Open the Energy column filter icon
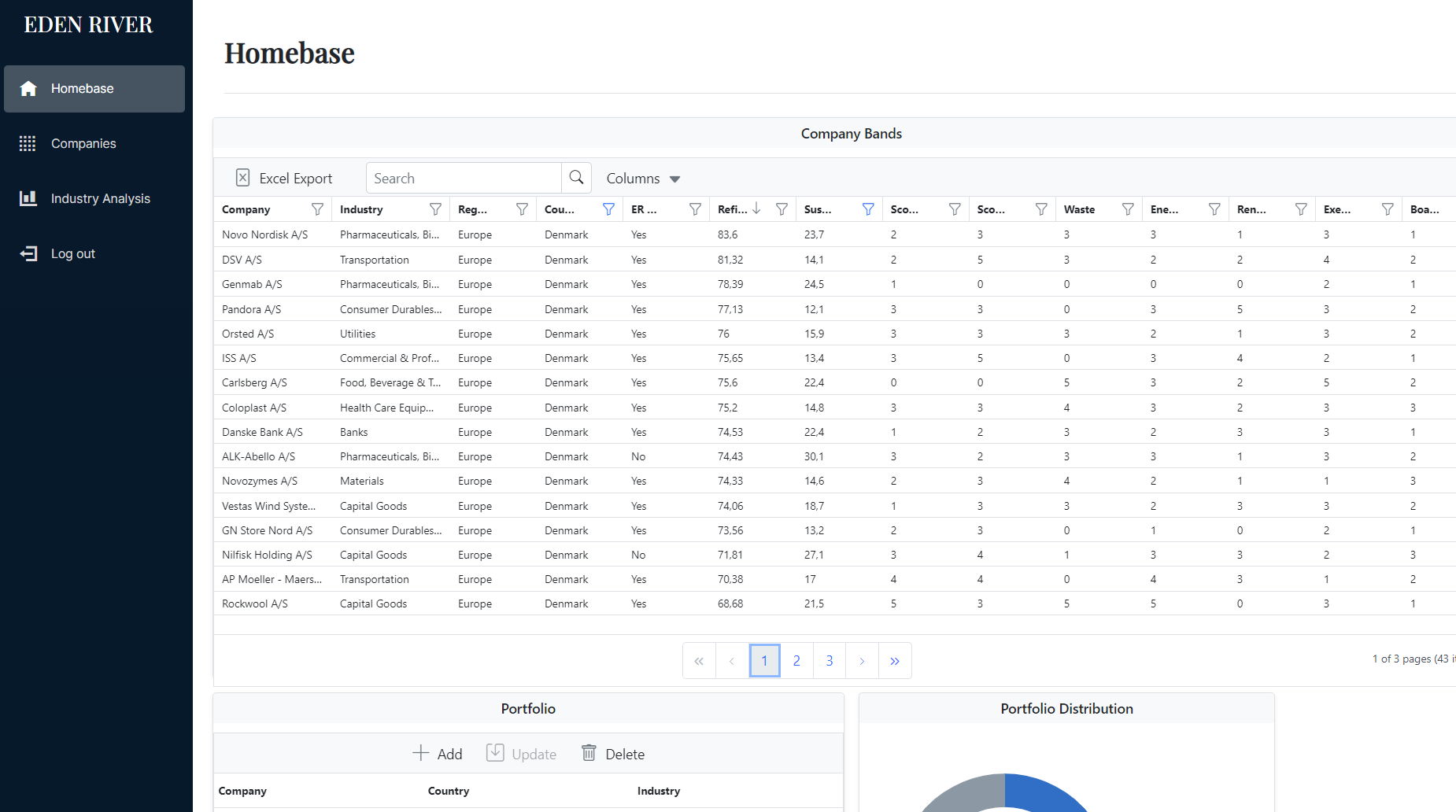The height and width of the screenshot is (812, 1456). coord(1214,209)
